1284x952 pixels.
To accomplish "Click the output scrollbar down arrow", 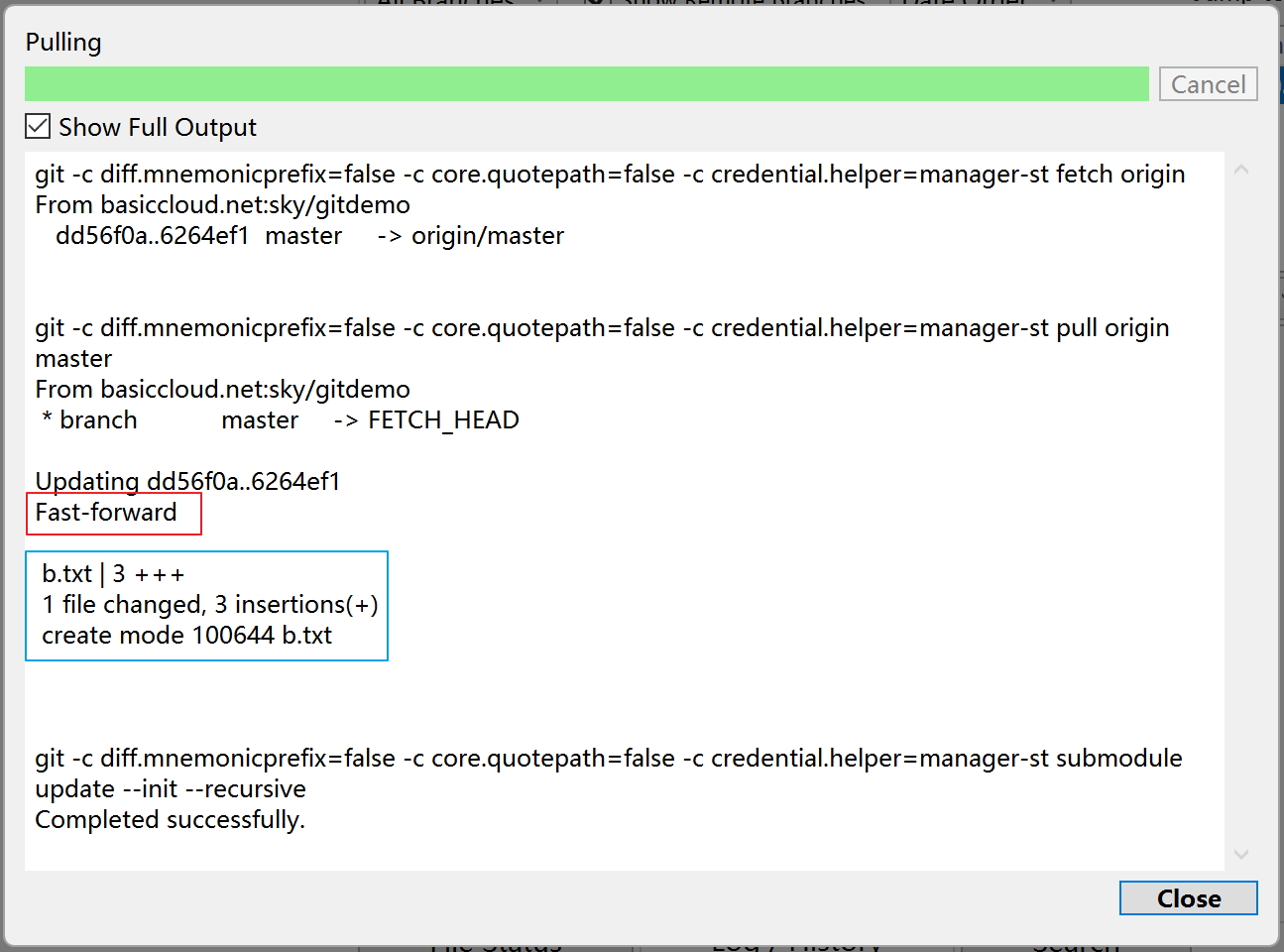I will pos(1241,854).
